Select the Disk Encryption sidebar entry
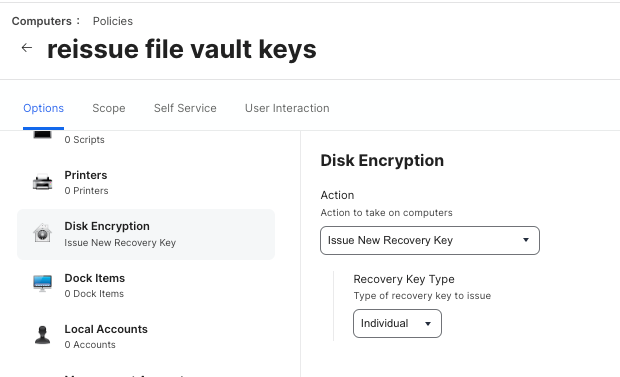 146,234
